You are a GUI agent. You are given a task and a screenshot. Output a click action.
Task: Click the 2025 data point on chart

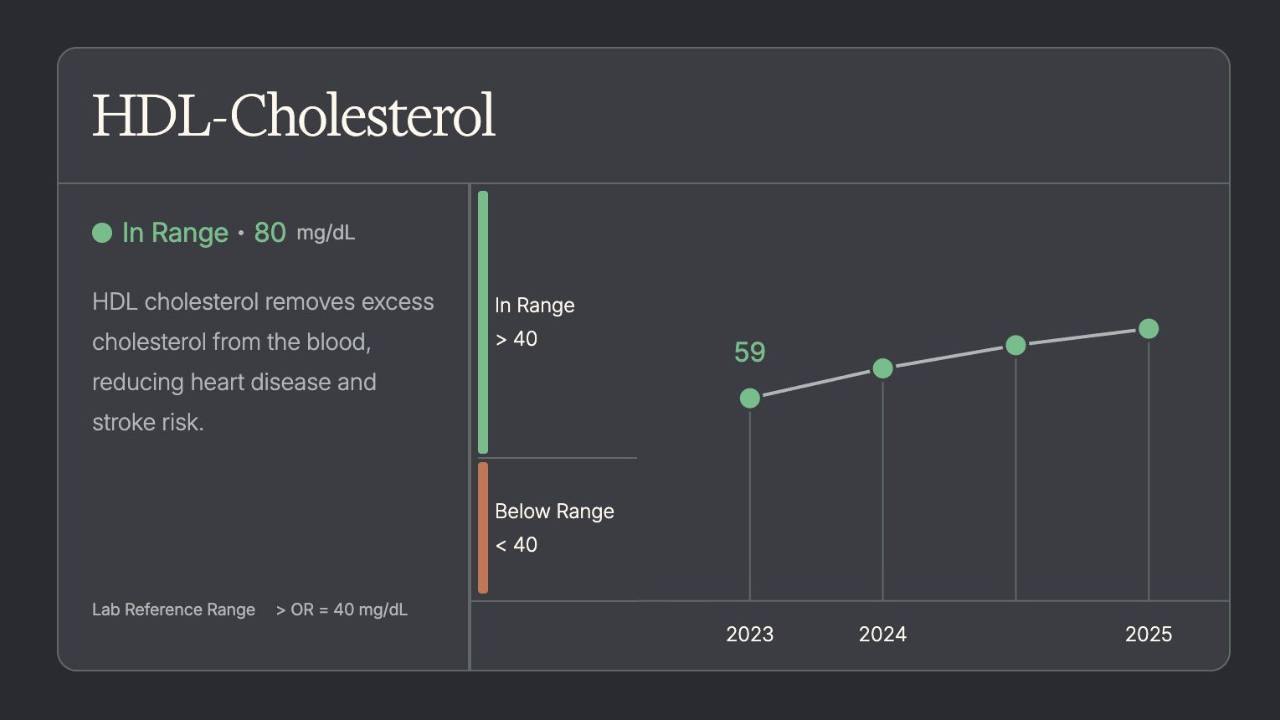coord(1148,329)
